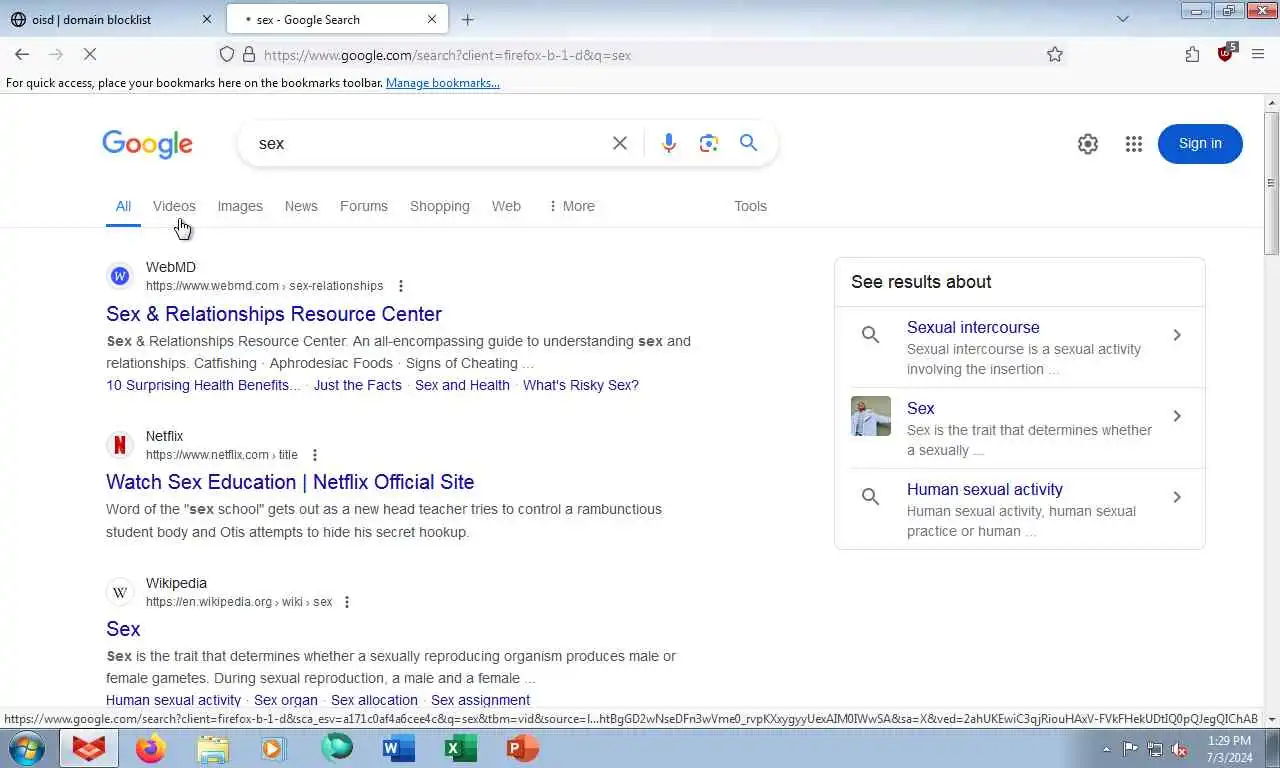Stop loading the page
This screenshot has width=1280, height=768.
(89, 55)
